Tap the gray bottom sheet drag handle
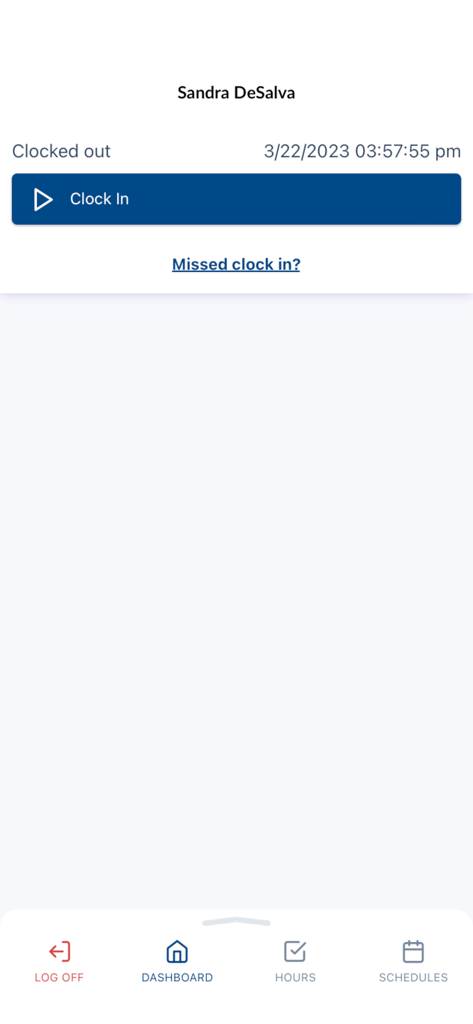 (x=236, y=921)
